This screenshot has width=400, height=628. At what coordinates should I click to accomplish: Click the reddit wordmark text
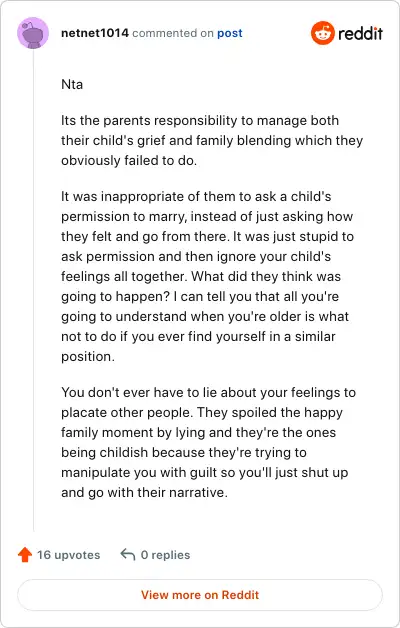coord(360,33)
